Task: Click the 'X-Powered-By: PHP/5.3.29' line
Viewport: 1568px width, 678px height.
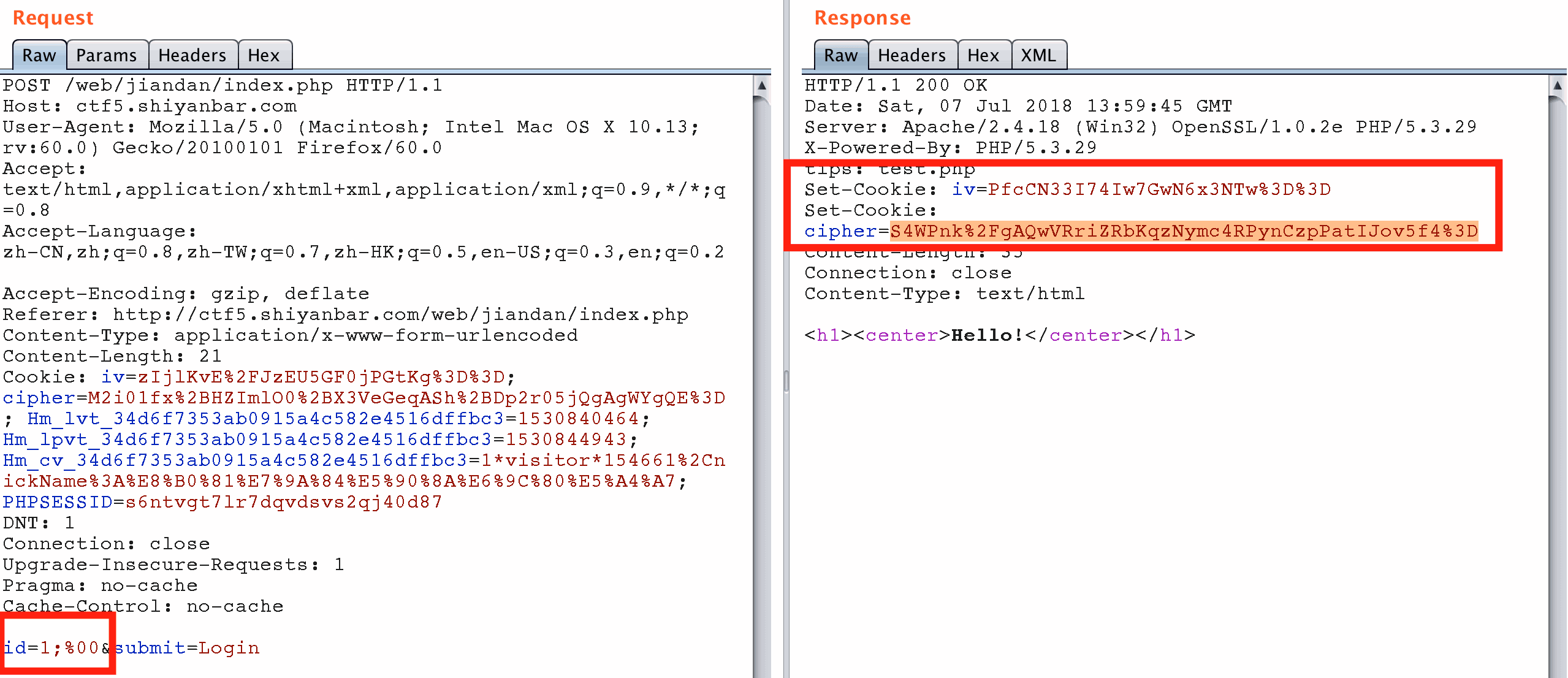Action: [x=951, y=148]
